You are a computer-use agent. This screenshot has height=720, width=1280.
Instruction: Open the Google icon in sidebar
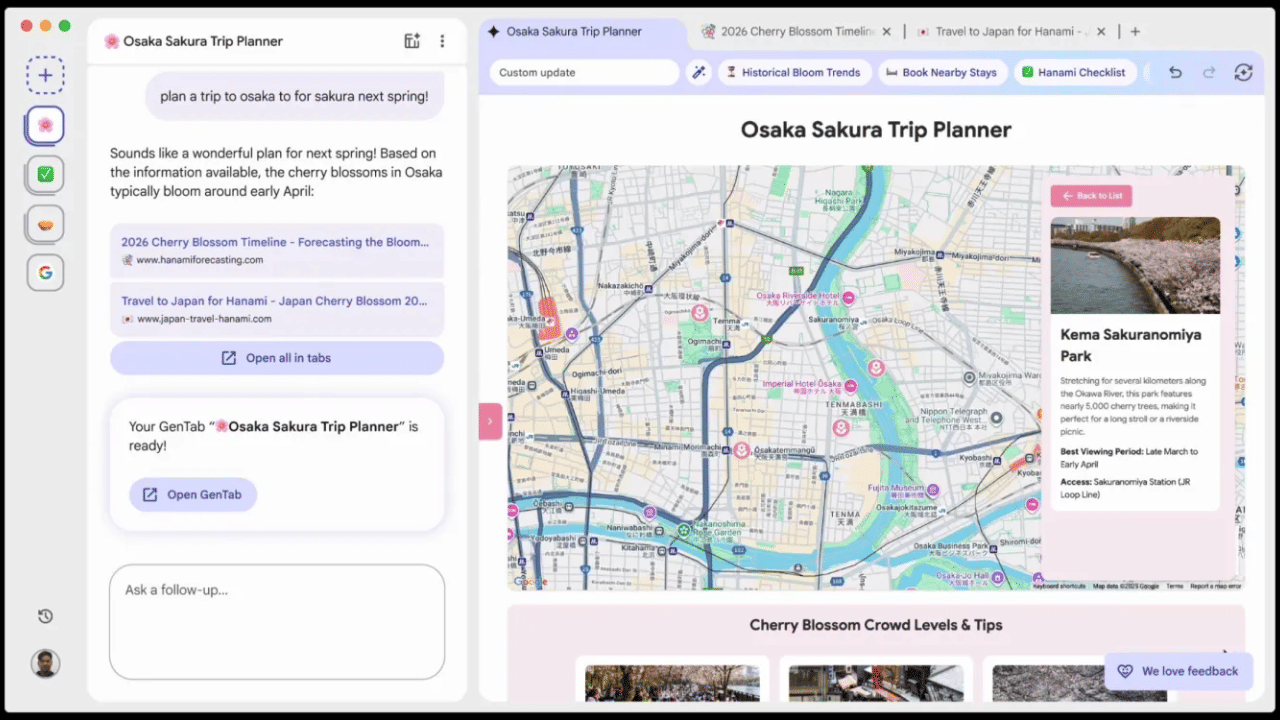pyautogui.click(x=45, y=272)
